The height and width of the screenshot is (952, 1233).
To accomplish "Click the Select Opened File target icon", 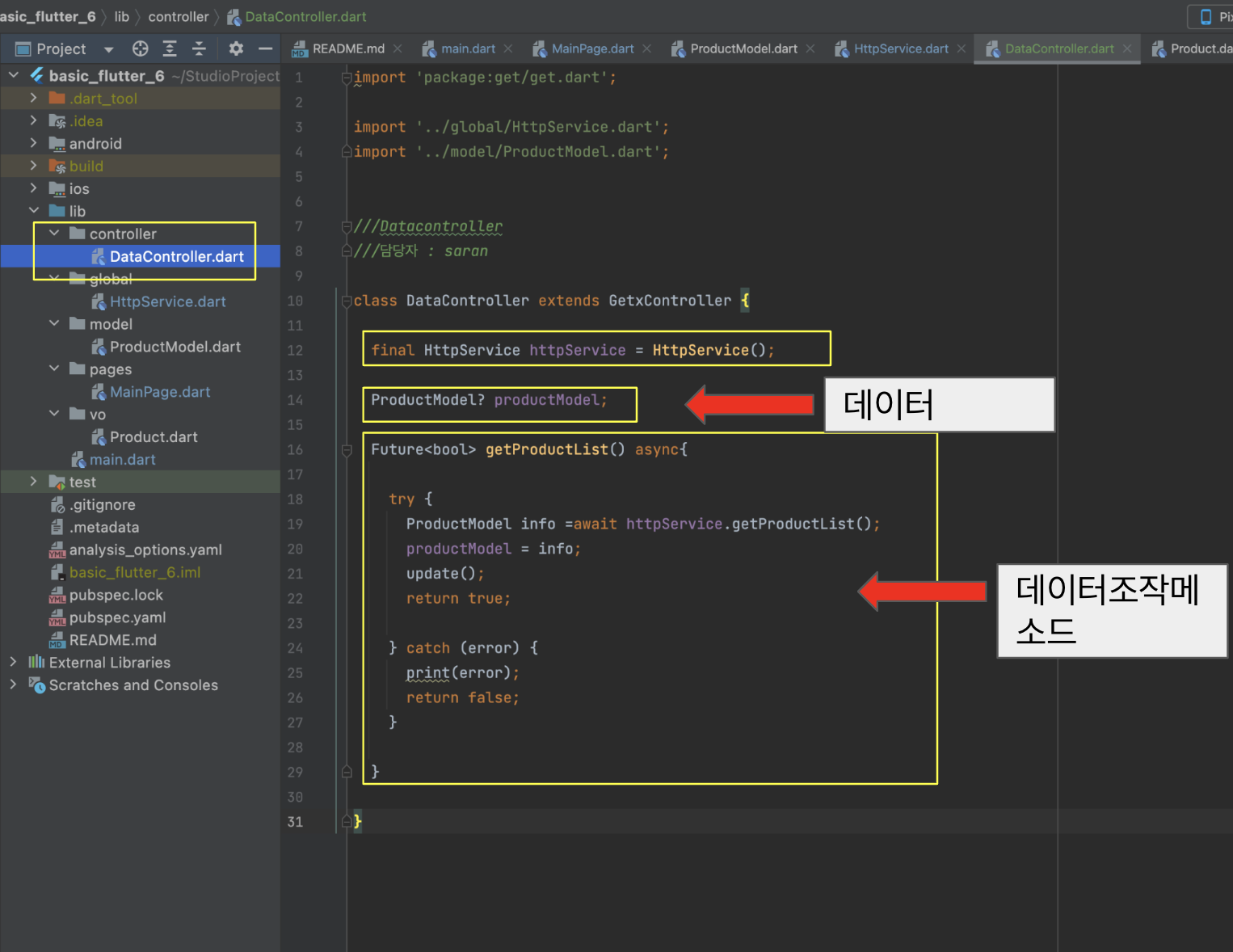I will 141,48.
